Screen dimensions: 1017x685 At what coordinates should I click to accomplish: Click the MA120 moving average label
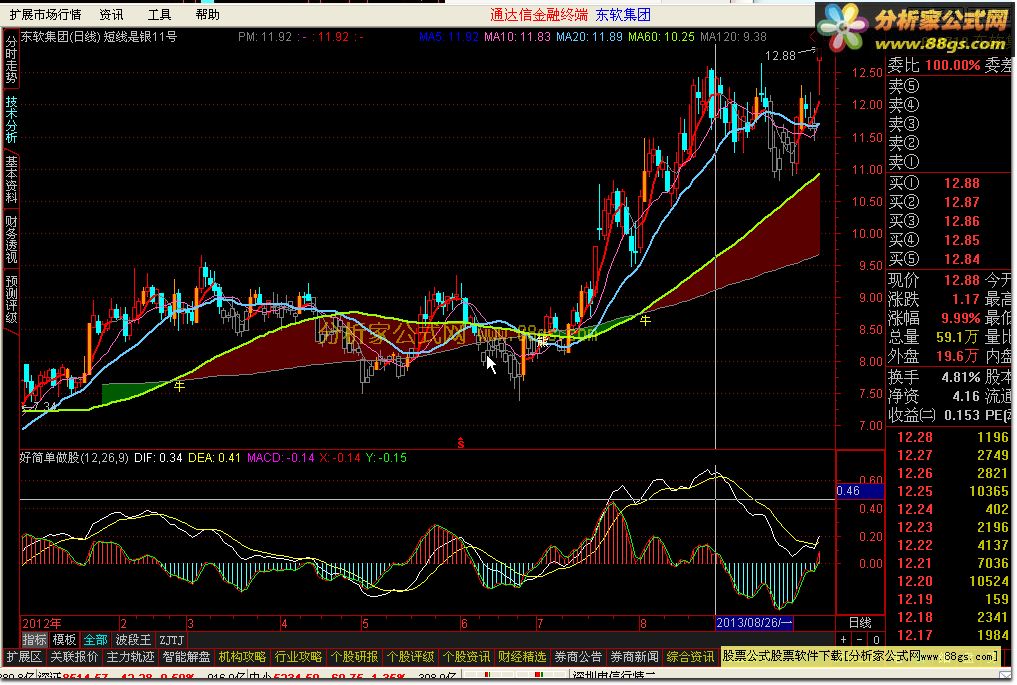[733, 37]
